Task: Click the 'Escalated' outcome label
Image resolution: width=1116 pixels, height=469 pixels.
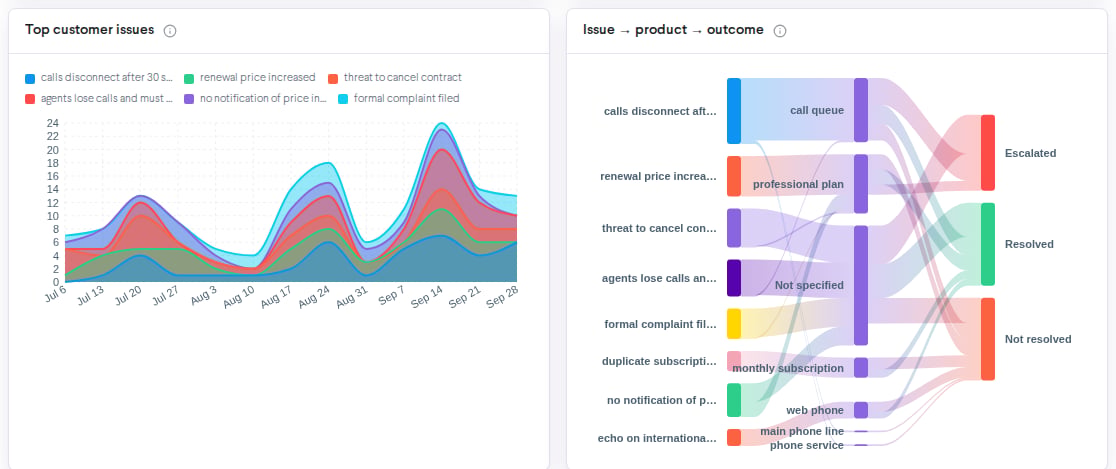Action: coord(1030,153)
